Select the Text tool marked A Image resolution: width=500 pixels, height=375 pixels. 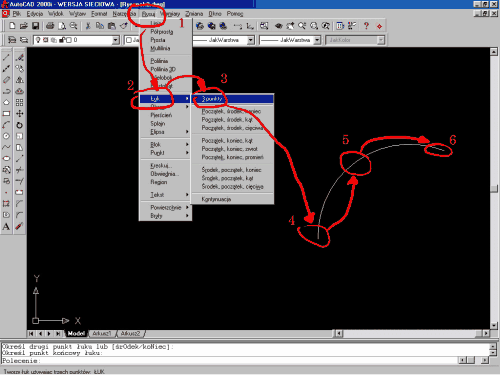tap(6, 226)
